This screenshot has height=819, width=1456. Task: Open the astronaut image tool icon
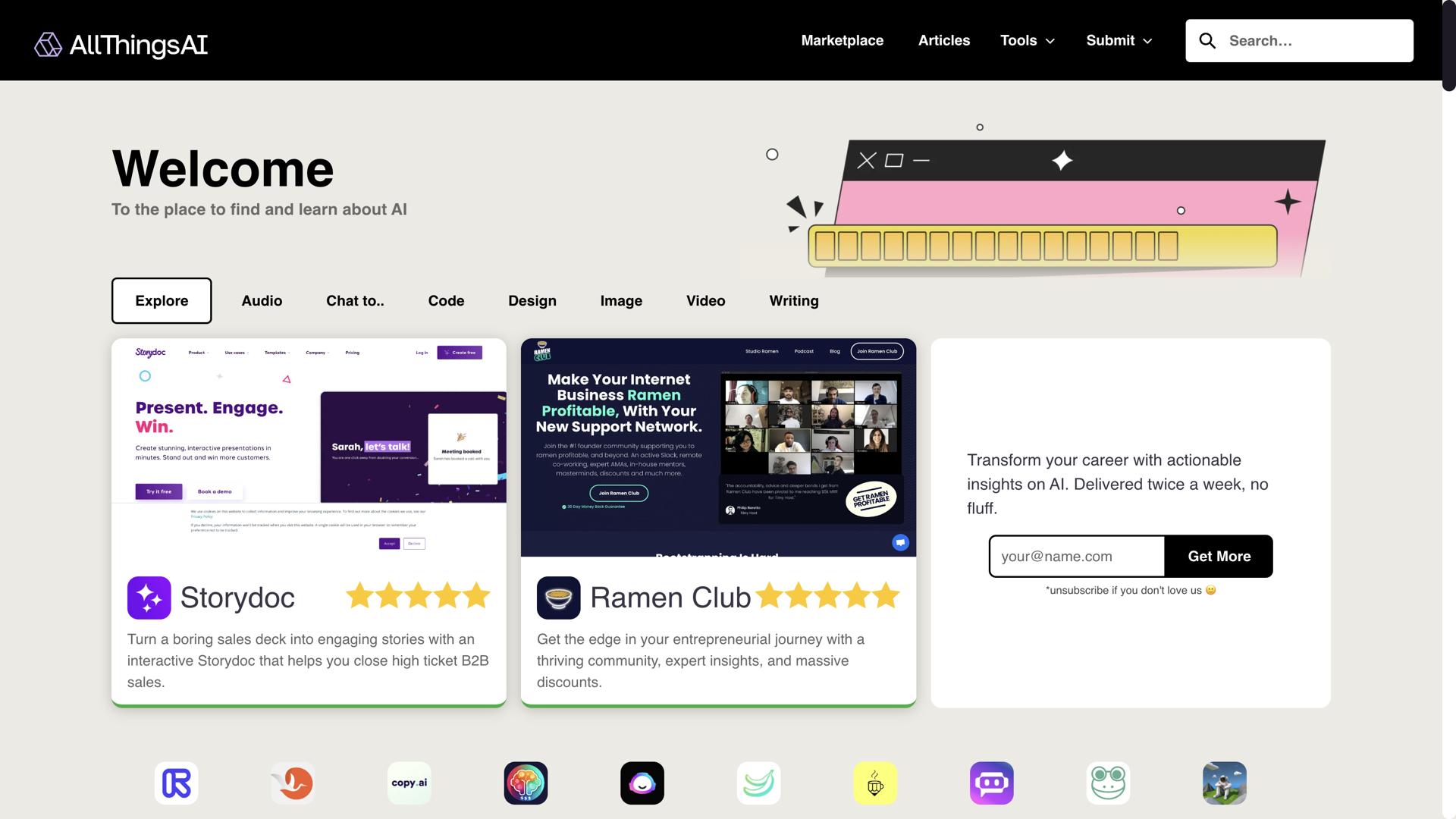click(x=1224, y=783)
